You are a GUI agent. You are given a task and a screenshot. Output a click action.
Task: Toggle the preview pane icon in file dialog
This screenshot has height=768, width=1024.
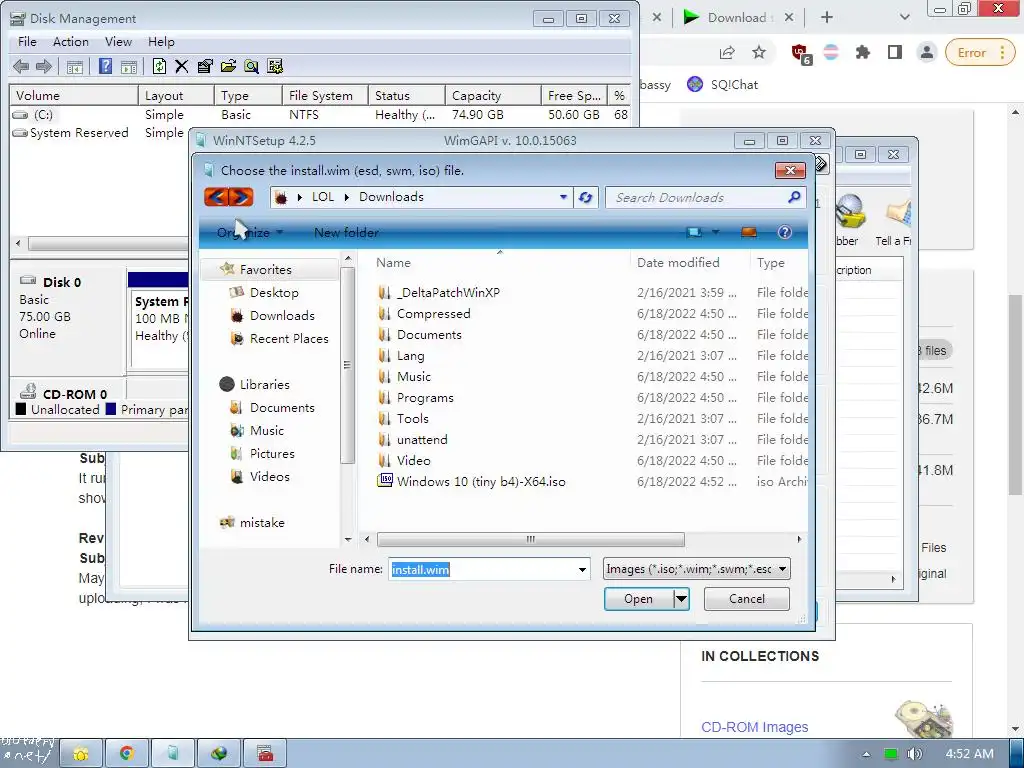(x=749, y=232)
